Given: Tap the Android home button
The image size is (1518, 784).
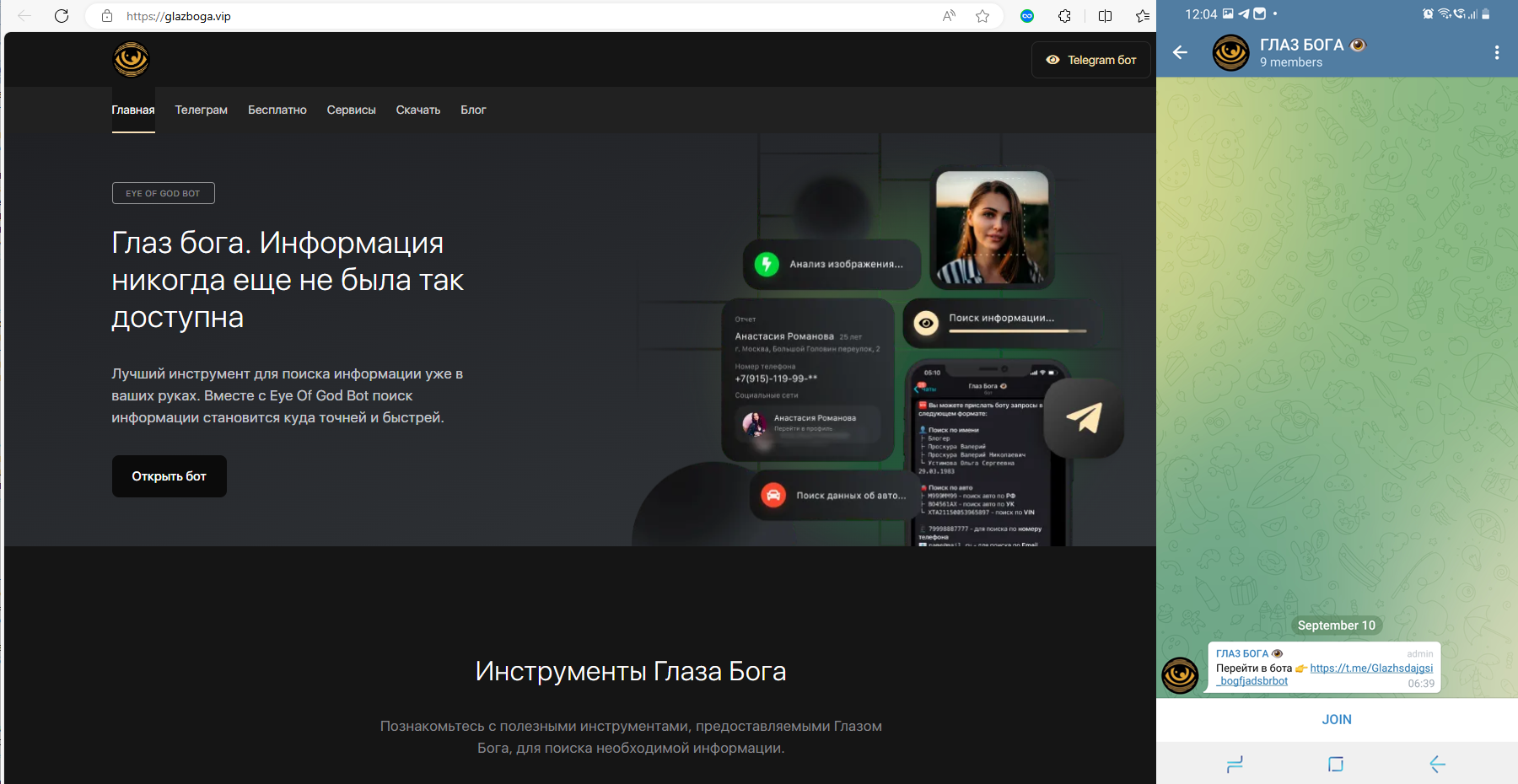Looking at the screenshot, I should pyautogui.click(x=1336, y=765).
